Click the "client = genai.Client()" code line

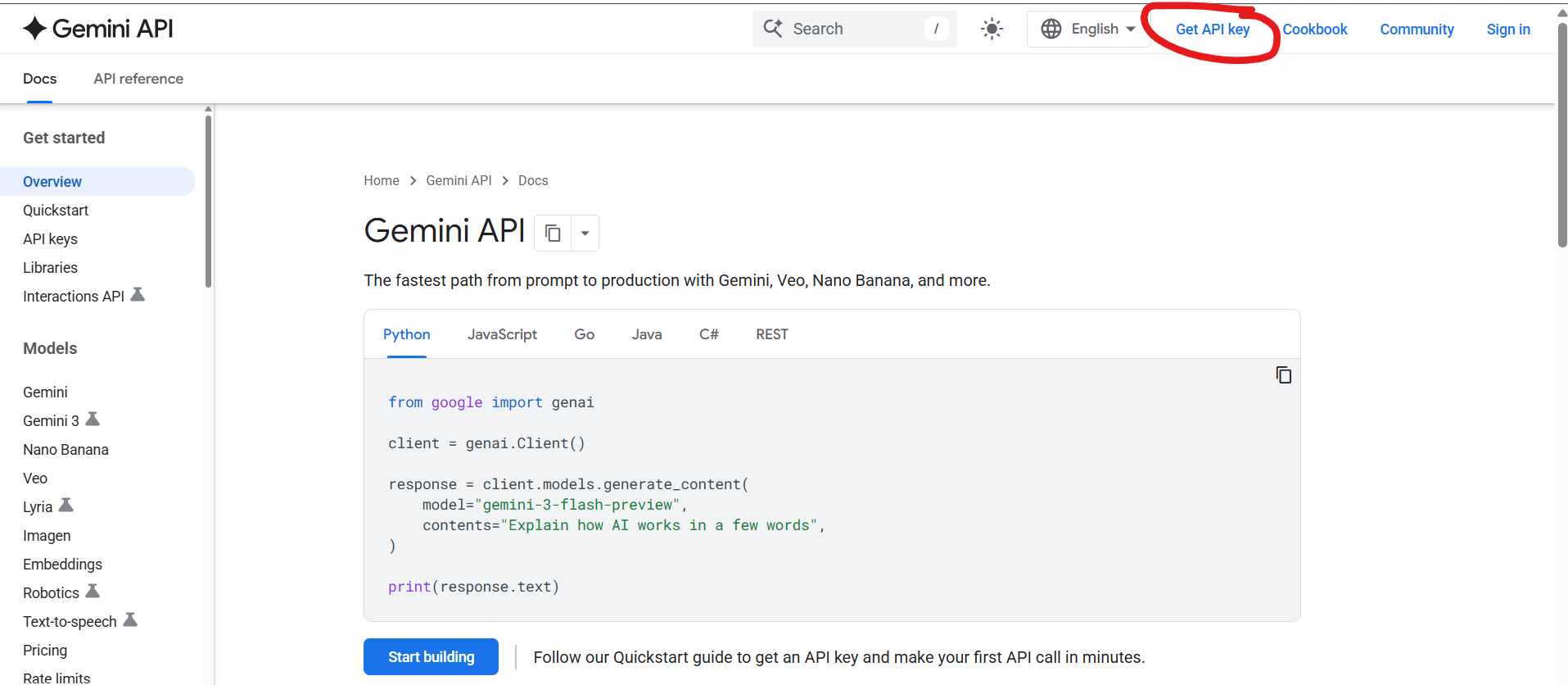click(x=486, y=443)
